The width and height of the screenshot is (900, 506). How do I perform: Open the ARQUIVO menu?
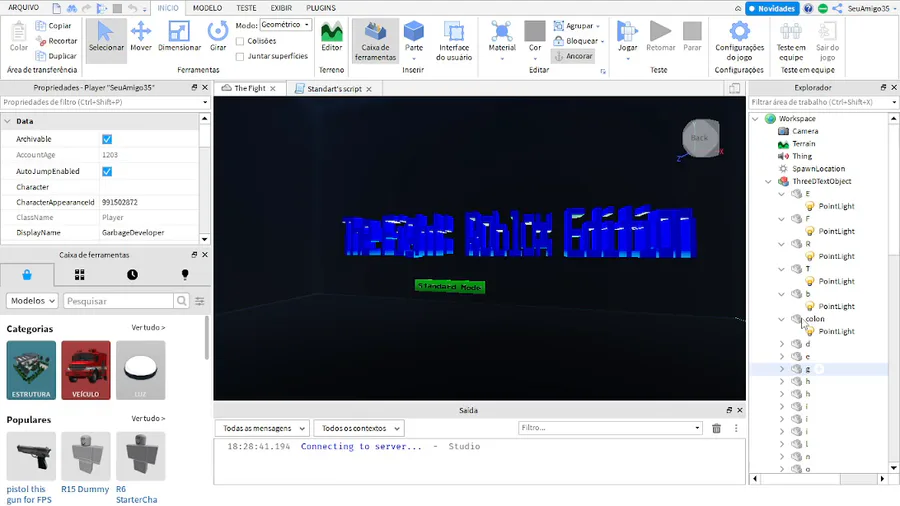pos(24,8)
